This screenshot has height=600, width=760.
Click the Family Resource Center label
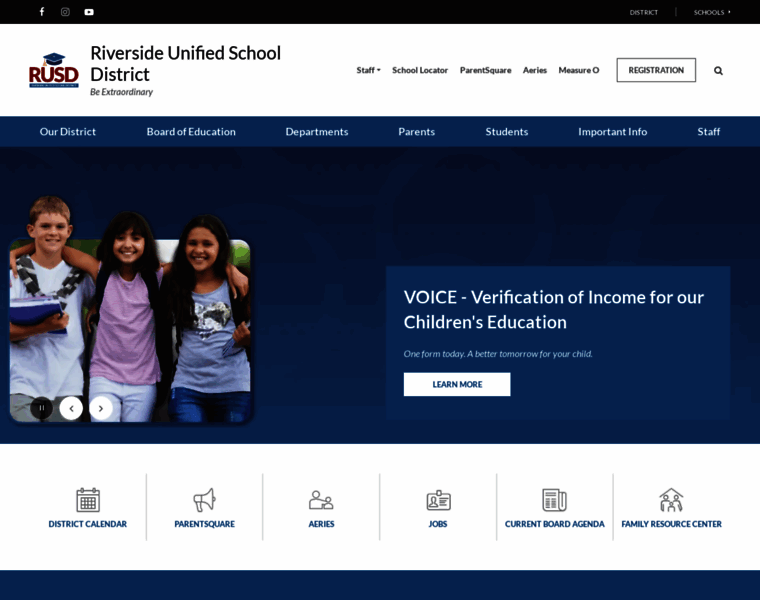pos(671,524)
